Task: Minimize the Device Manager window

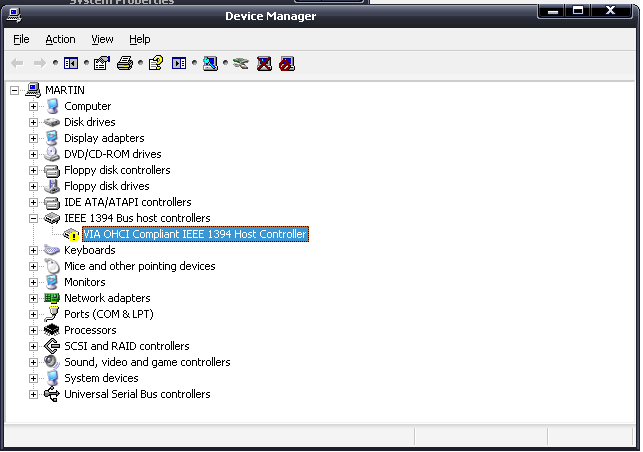Action: coord(553,10)
